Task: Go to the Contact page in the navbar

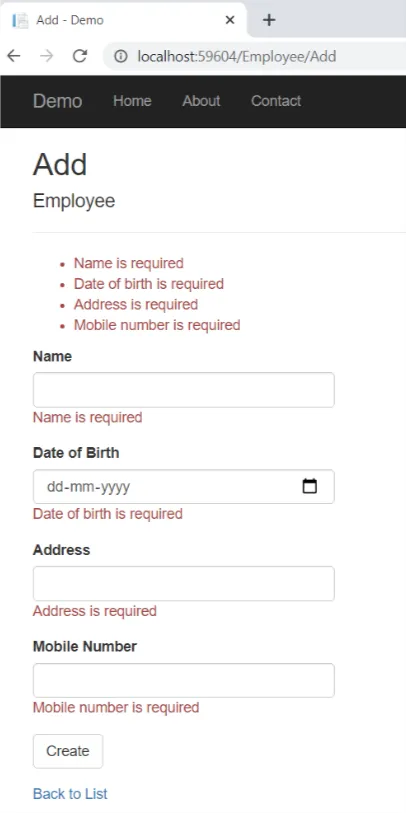Action: tap(276, 101)
